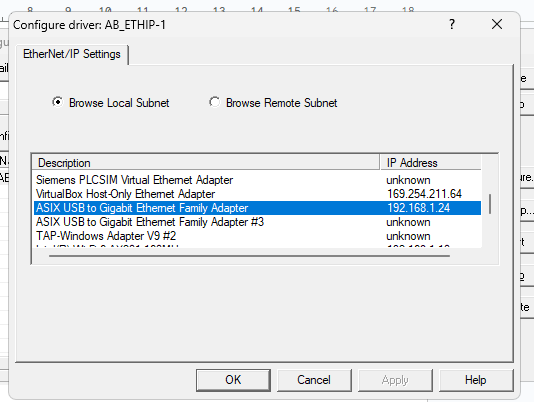
Task: Click the Help button
Action: pos(476,380)
